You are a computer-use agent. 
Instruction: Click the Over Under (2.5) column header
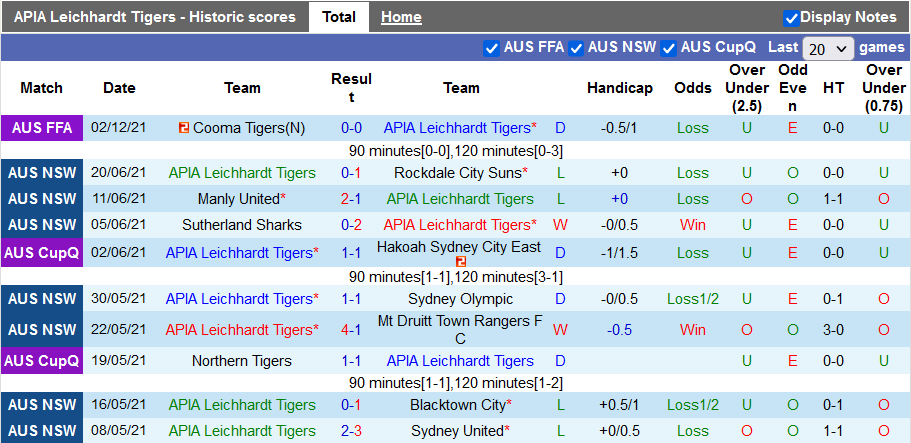(x=747, y=88)
